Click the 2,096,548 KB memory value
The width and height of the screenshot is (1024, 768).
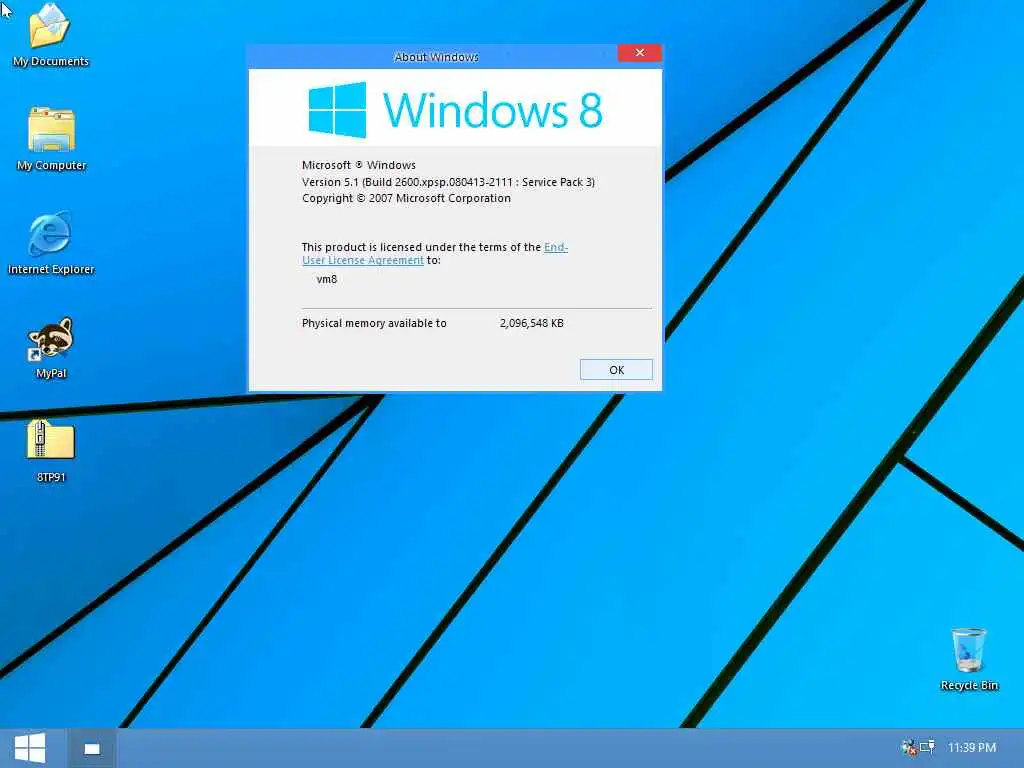coord(532,323)
